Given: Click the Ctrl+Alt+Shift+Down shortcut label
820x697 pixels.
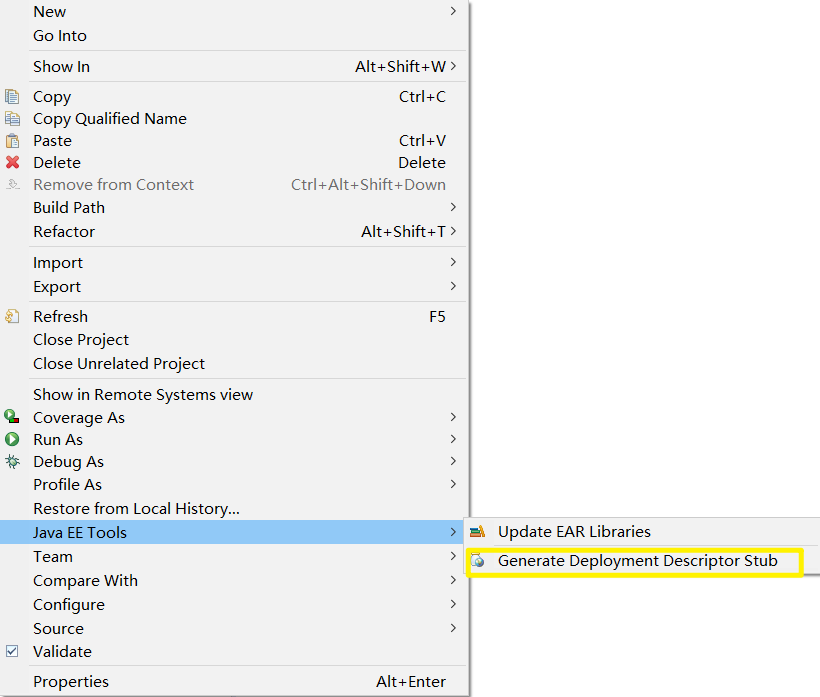Looking at the screenshot, I should click(368, 185).
